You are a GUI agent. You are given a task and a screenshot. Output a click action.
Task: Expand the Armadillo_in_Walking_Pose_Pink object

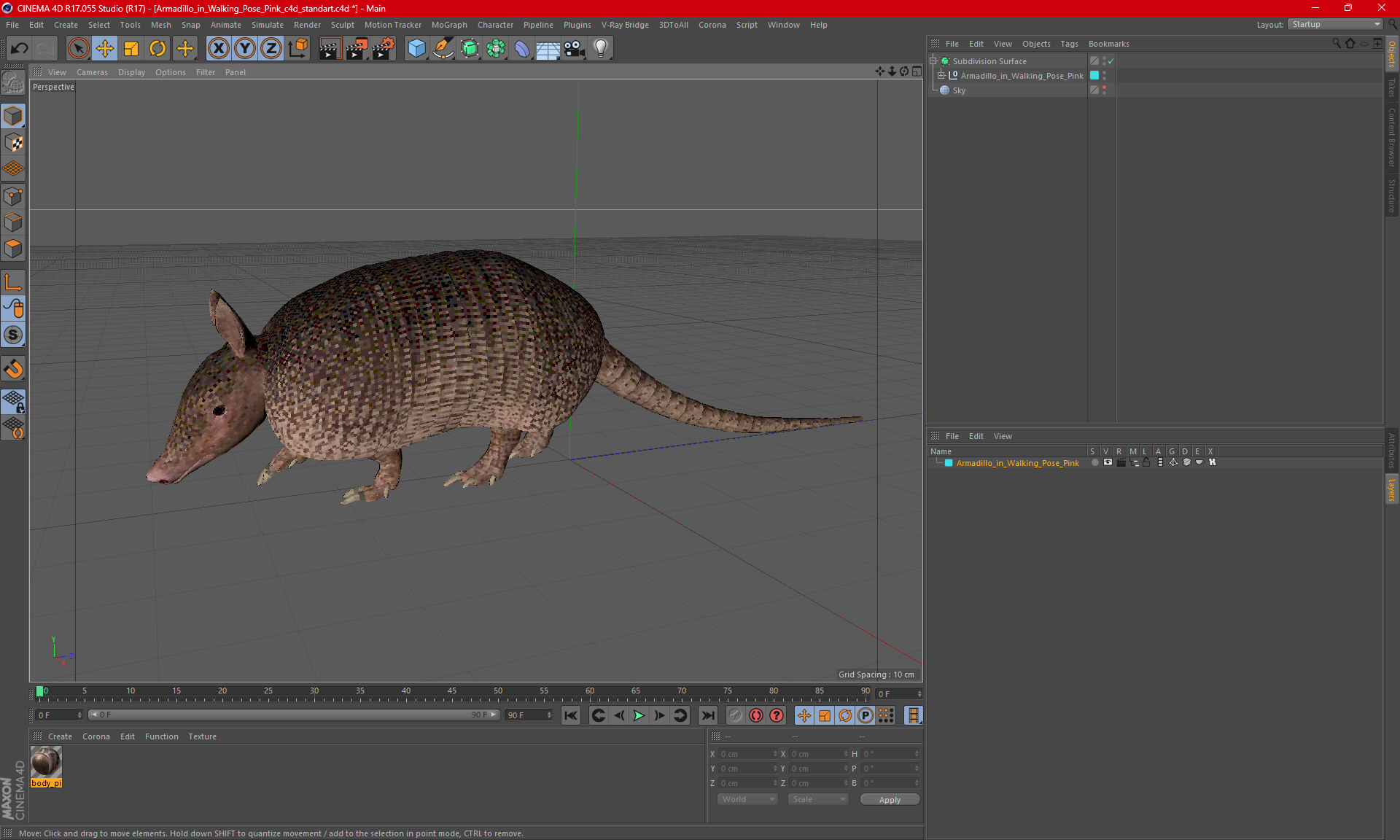tap(941, 76)
